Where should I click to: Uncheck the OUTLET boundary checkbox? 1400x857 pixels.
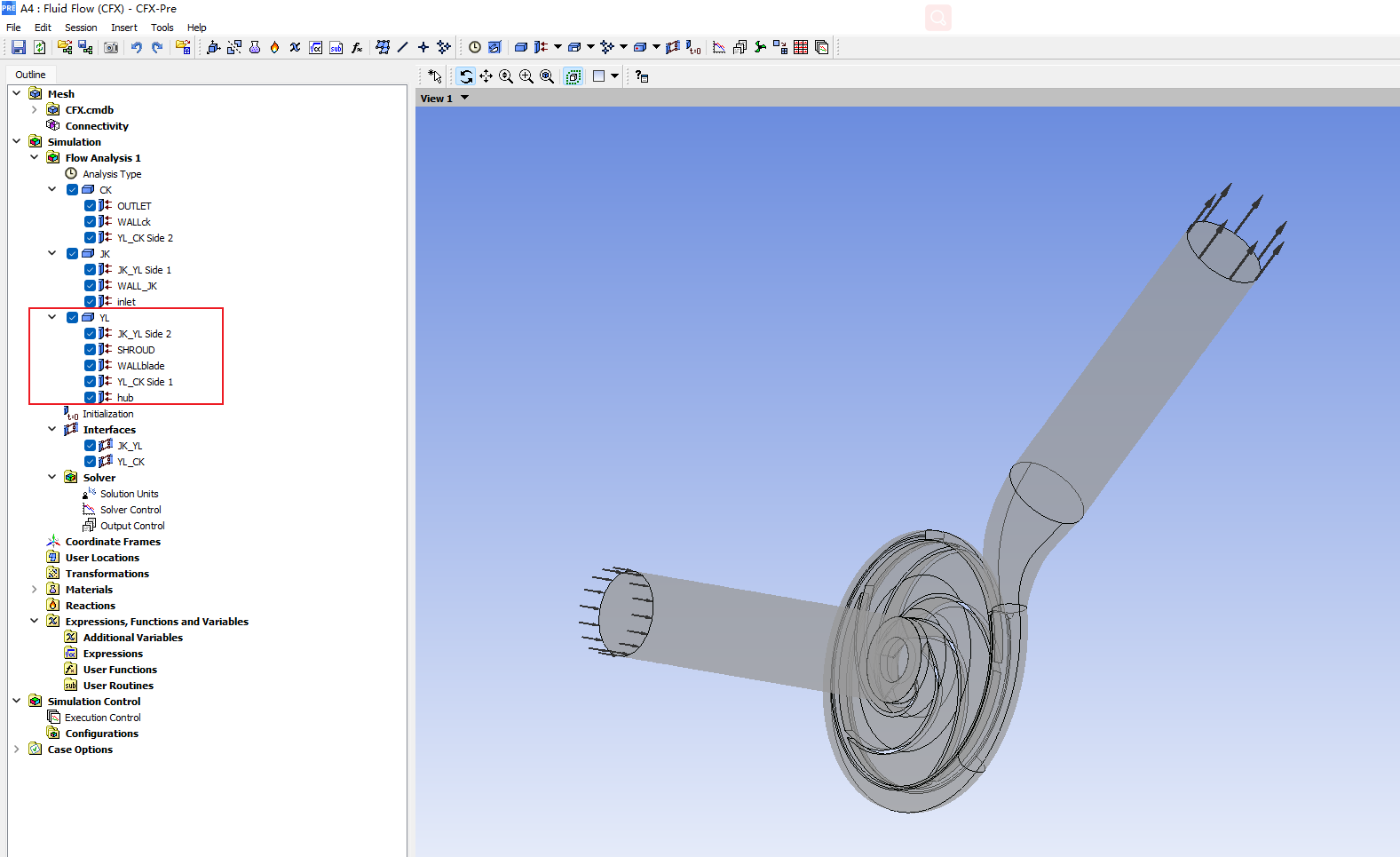click(90, 206)
